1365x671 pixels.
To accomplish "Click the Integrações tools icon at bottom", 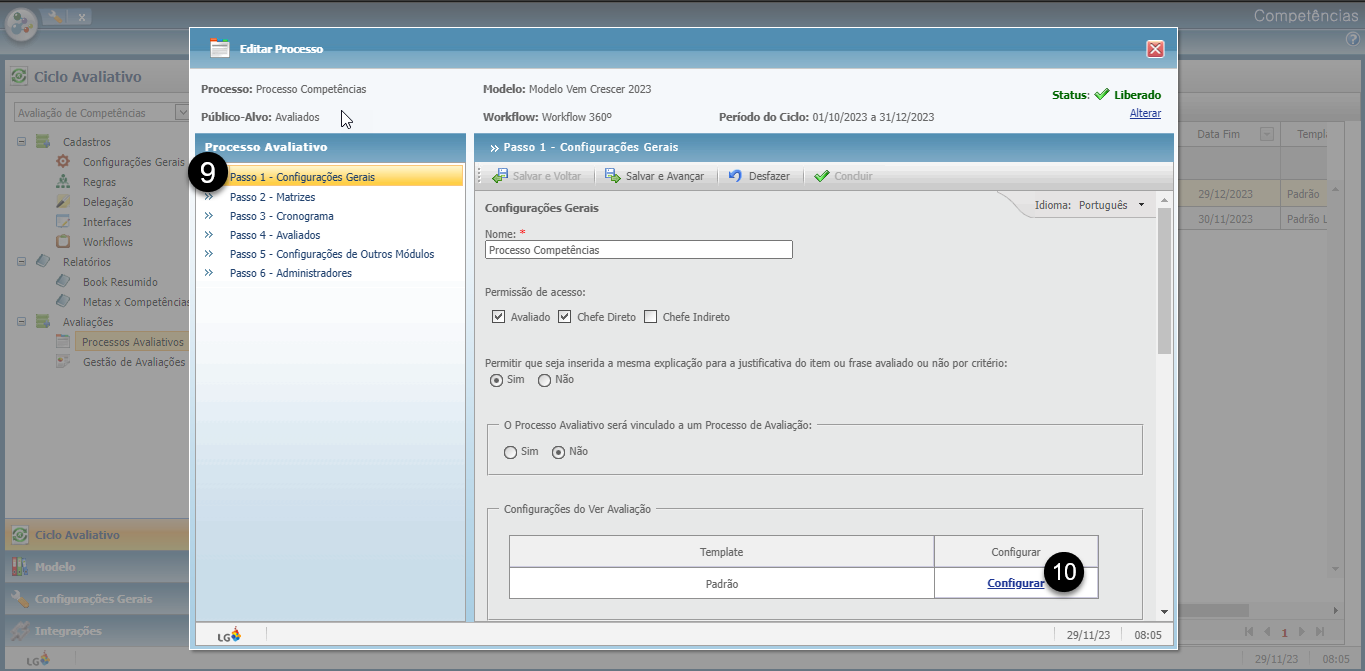I will pos(19,631).
